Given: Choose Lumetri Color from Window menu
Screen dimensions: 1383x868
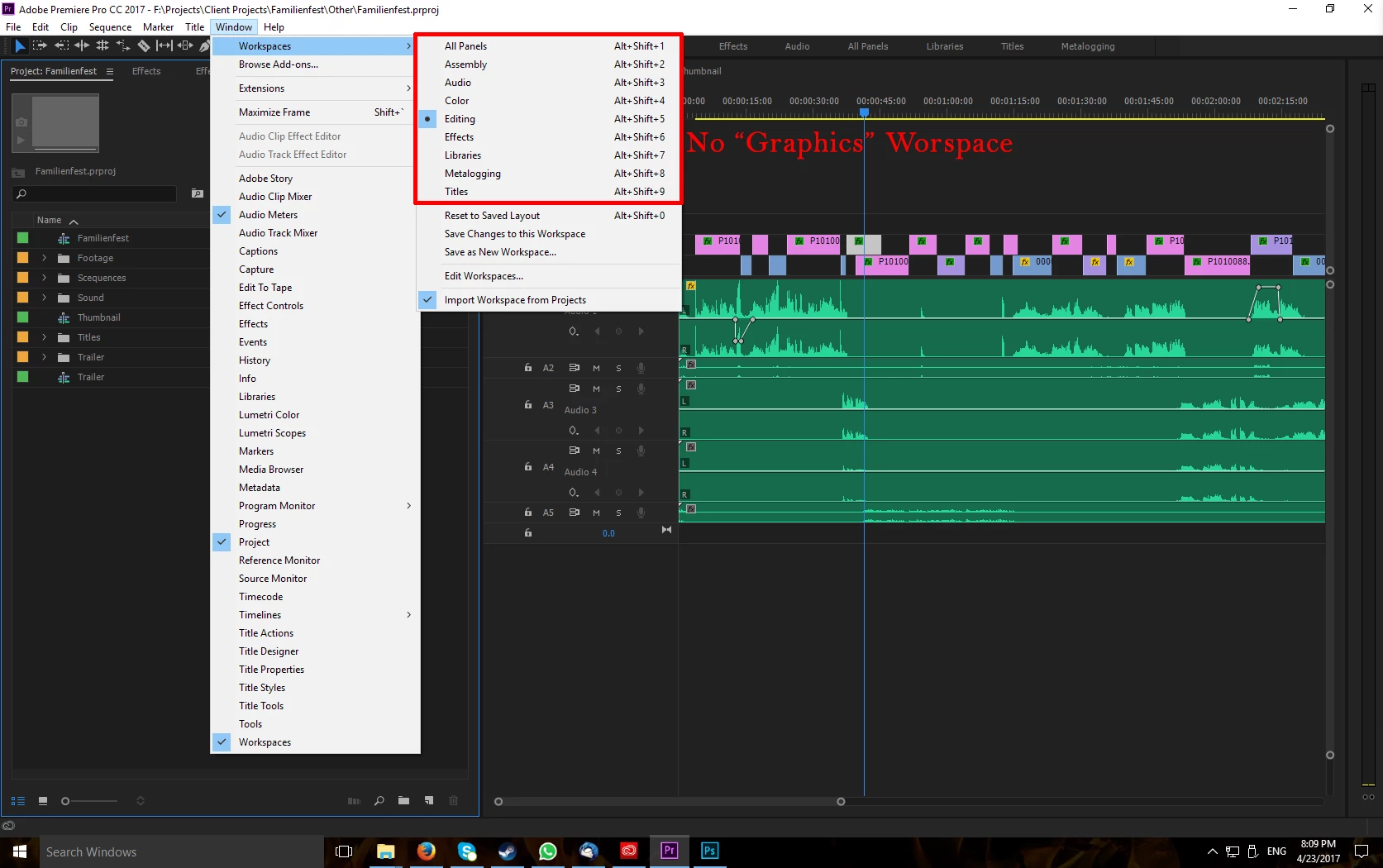Looking at the screenshot, I should tap(316, 415).
